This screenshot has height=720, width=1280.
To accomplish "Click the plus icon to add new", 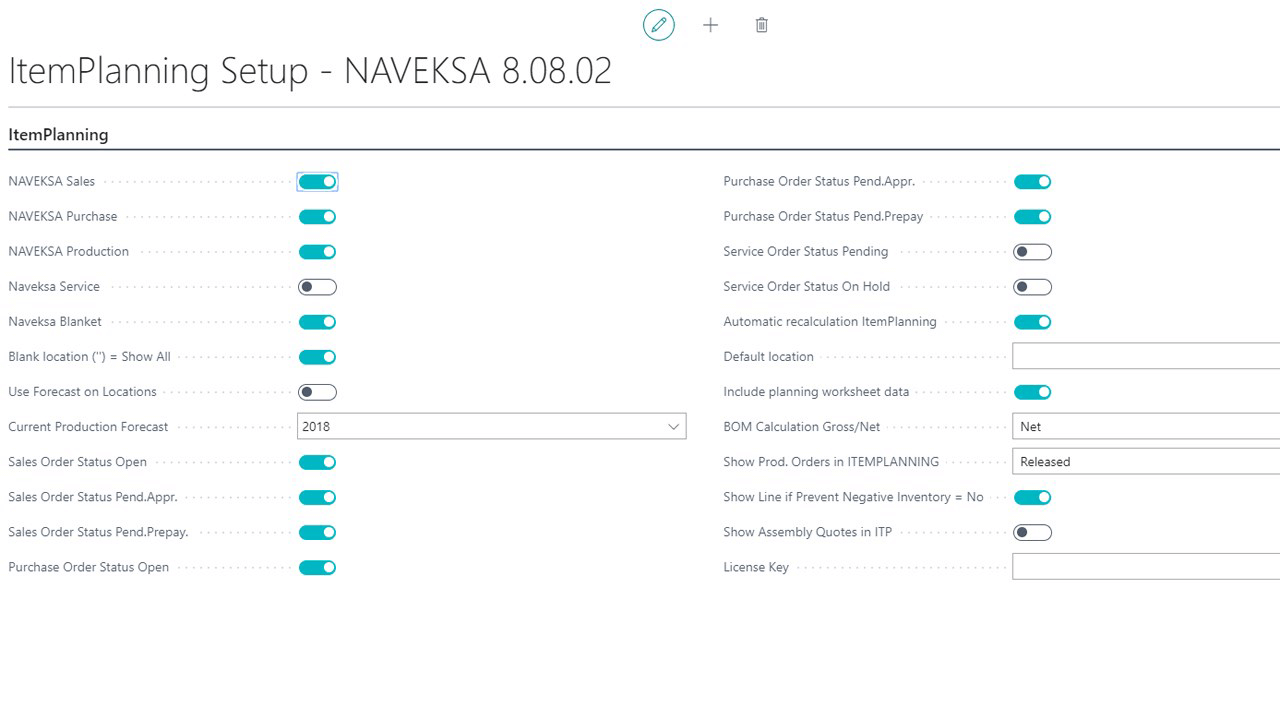I will [x=710, y=25].
